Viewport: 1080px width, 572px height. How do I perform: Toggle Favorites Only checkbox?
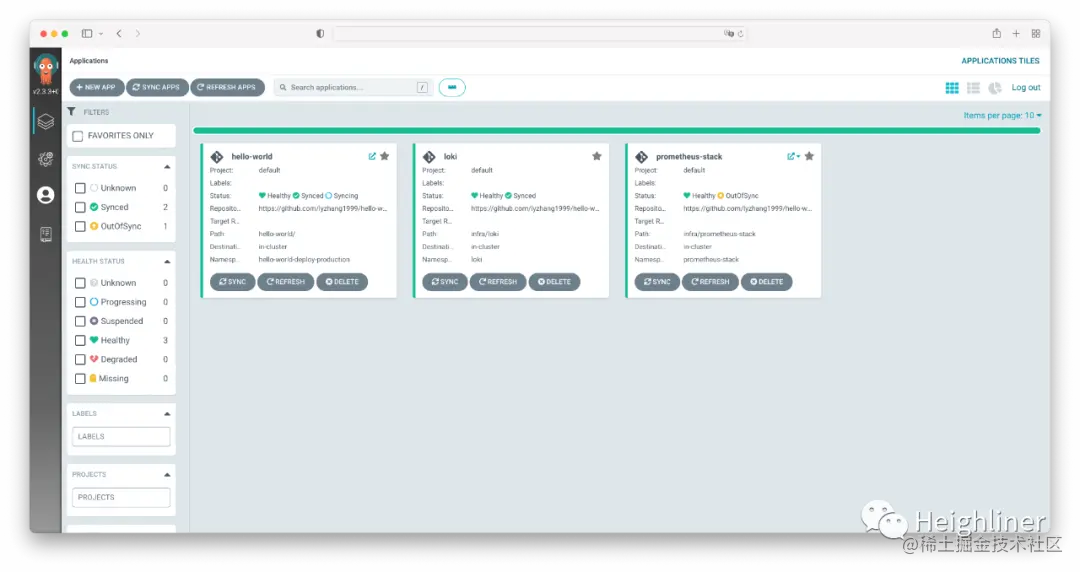78,136
